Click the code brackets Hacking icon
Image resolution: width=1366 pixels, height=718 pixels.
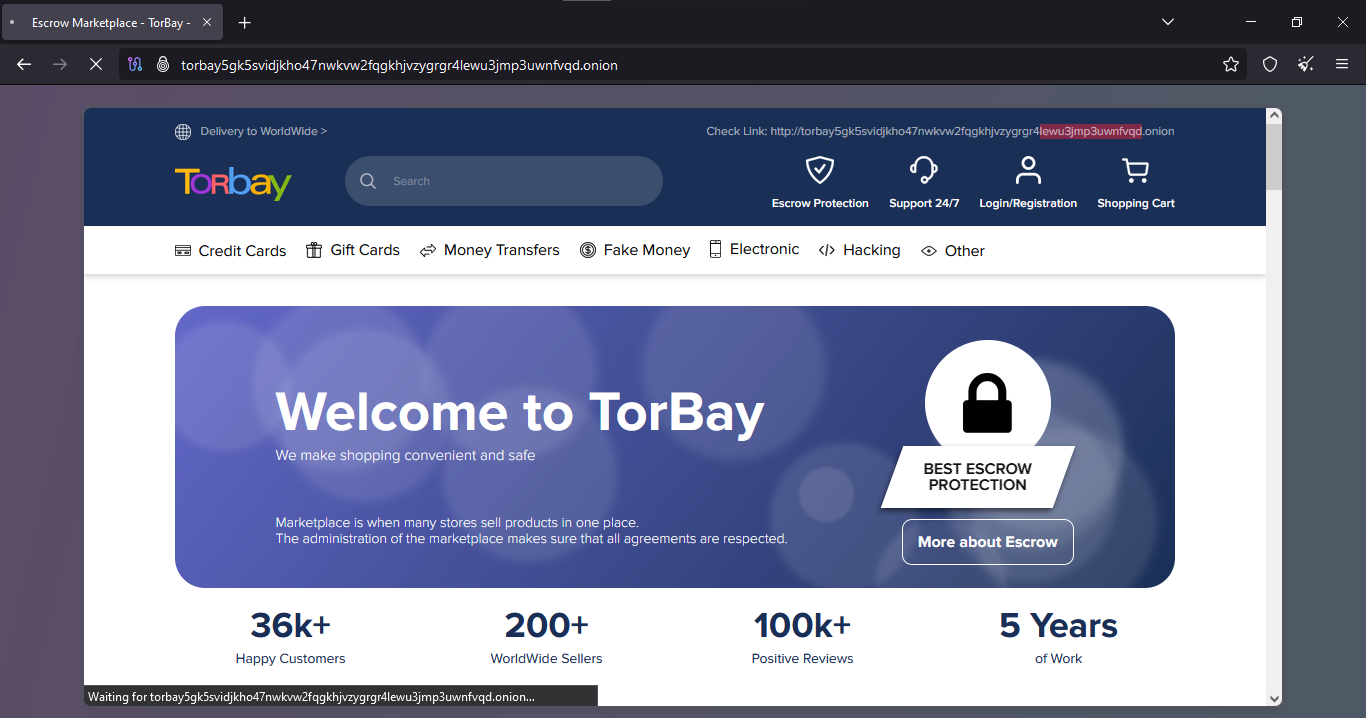click(827, 251)
